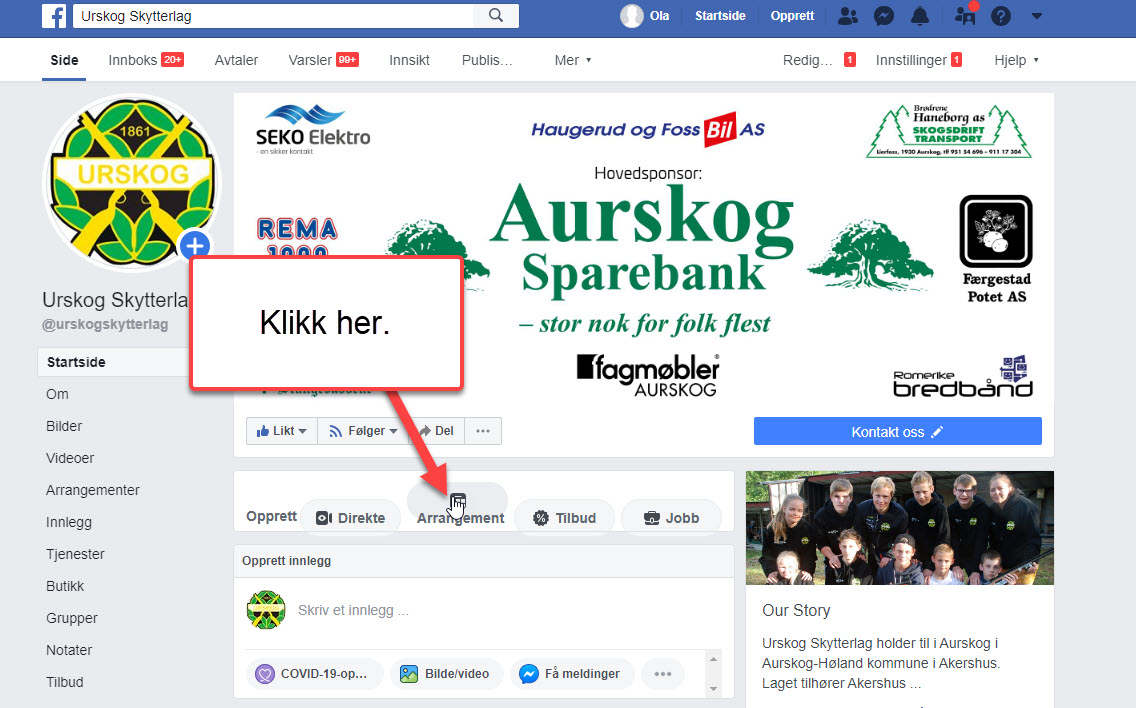Open the Innsikt tab

pyautogui.click(x=409, y=60)
